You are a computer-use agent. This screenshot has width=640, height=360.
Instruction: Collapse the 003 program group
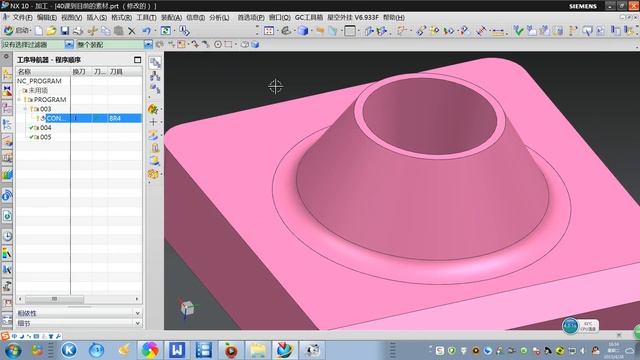[x=25, y=109]
